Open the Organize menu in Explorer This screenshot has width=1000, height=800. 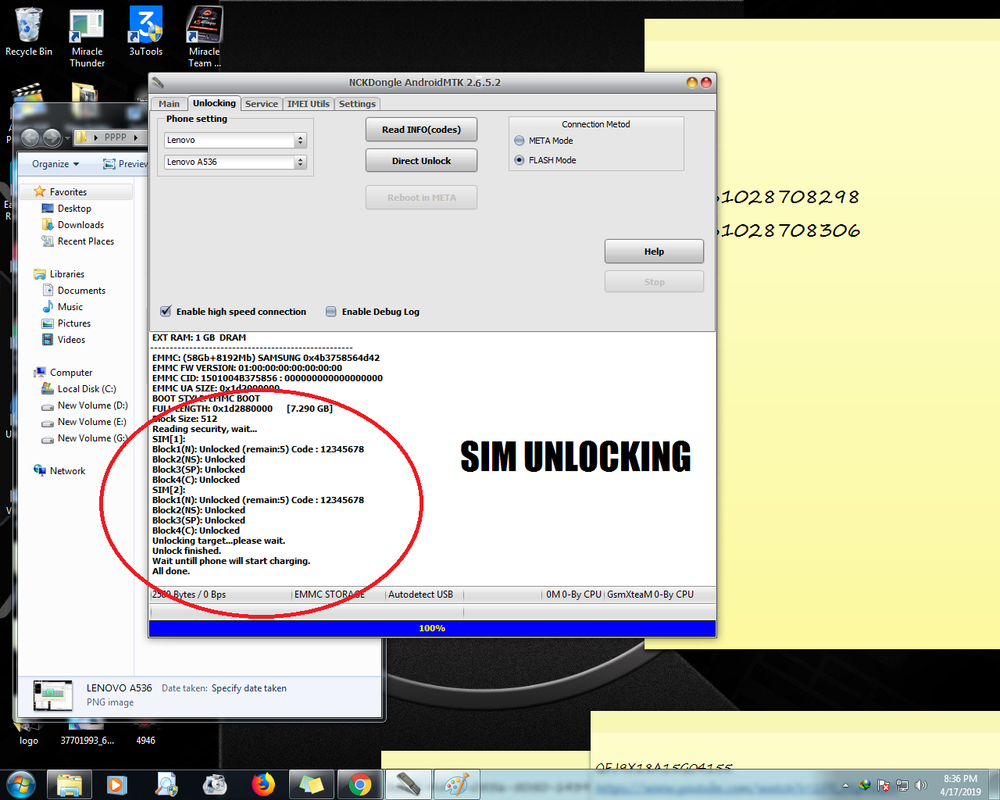(x=55, y=164)
